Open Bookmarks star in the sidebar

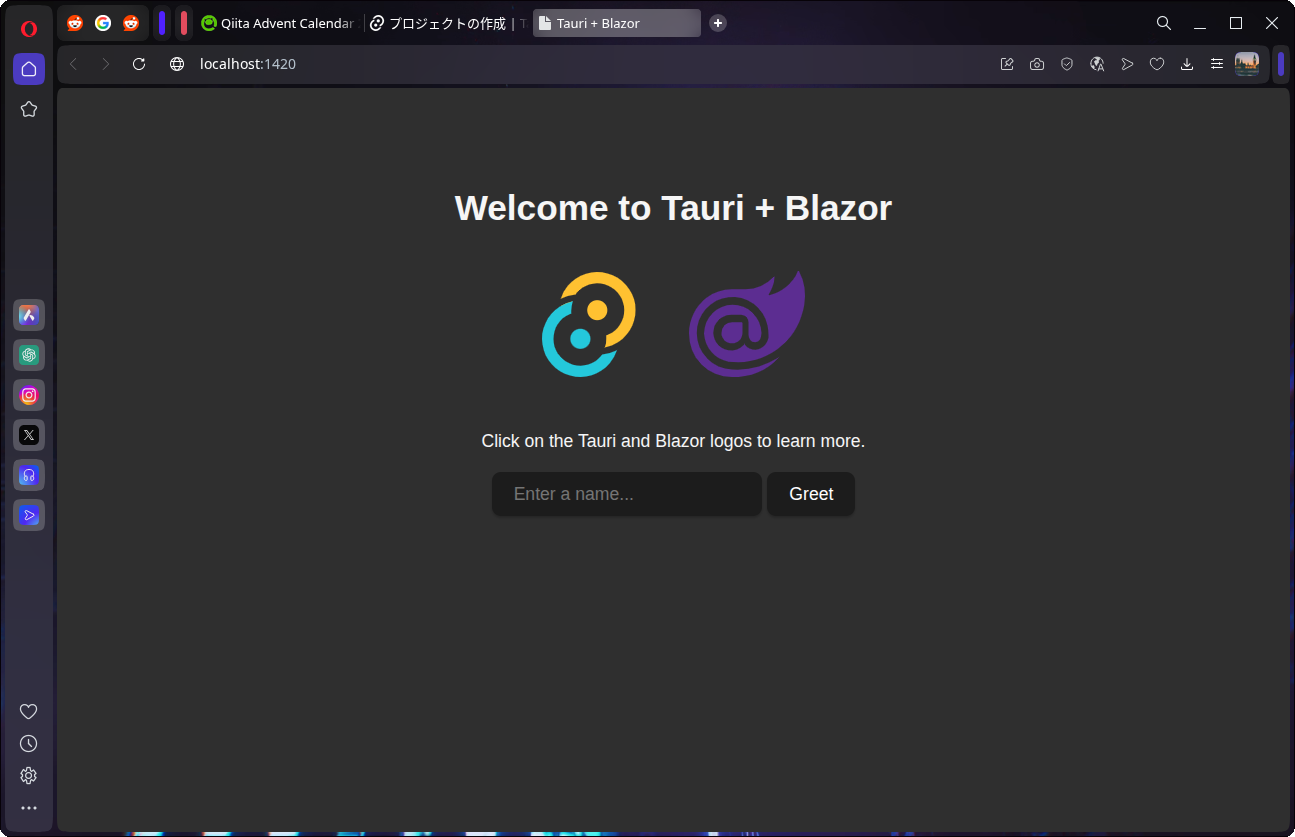pos(29,109)
